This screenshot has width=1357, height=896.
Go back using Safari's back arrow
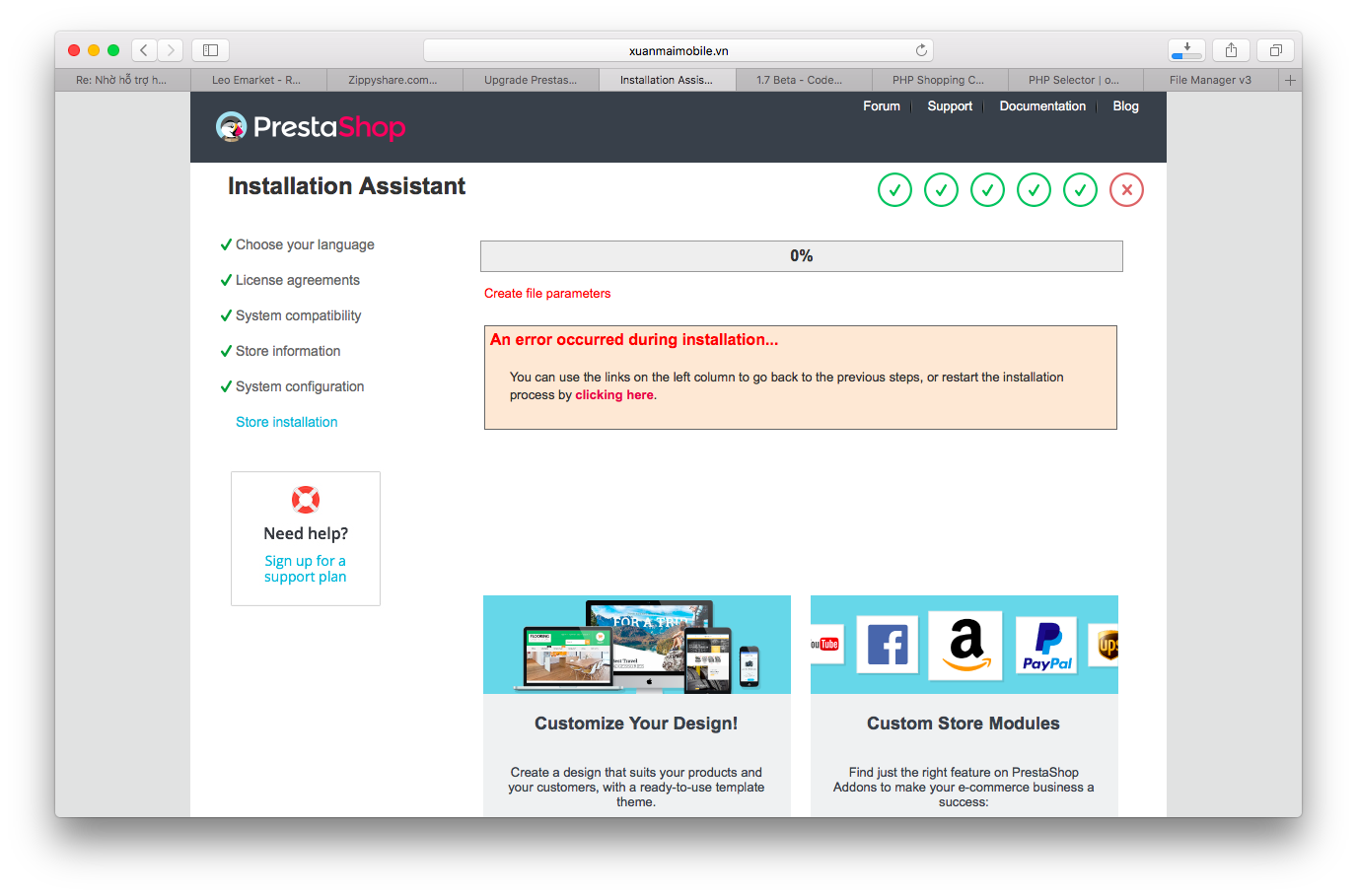[x=144, y=50]
